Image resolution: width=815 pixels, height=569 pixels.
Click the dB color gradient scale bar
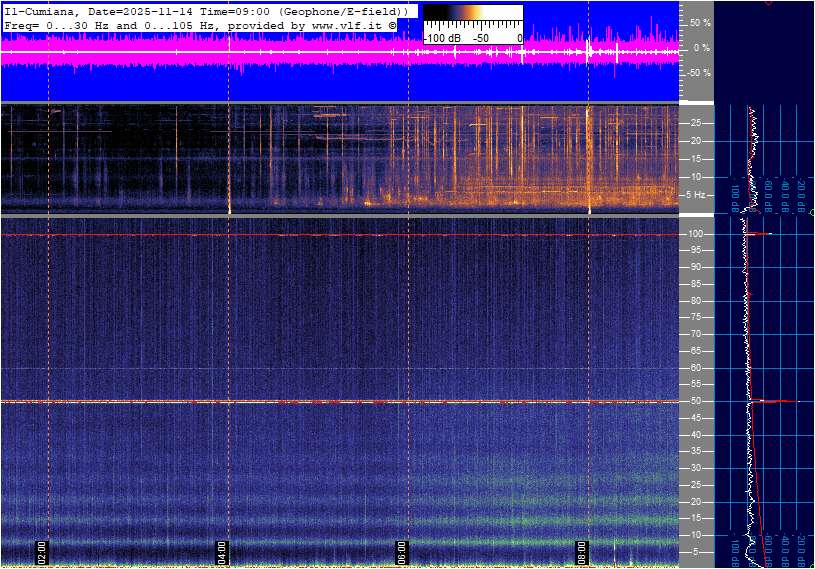472,14
